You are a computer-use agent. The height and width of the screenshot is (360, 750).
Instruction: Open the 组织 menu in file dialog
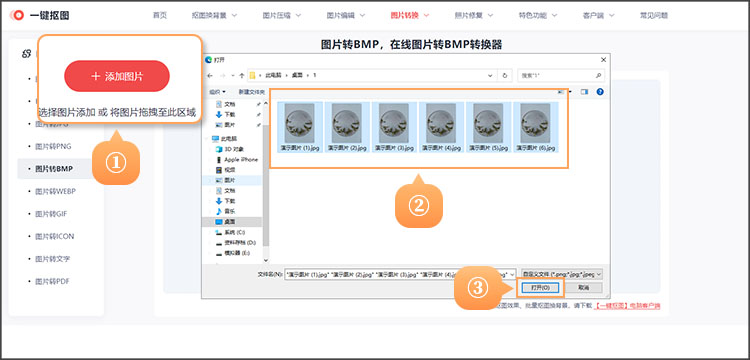pos(218,91)
